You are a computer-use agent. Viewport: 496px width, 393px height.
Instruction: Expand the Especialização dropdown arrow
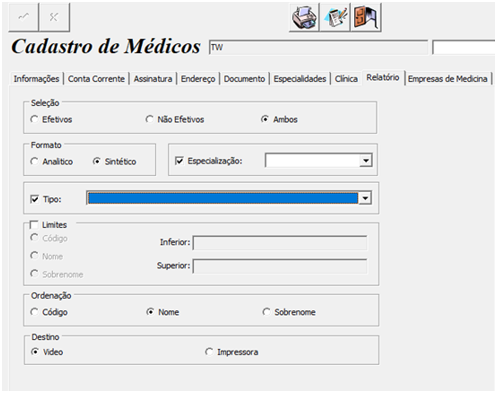click(366, 161)
